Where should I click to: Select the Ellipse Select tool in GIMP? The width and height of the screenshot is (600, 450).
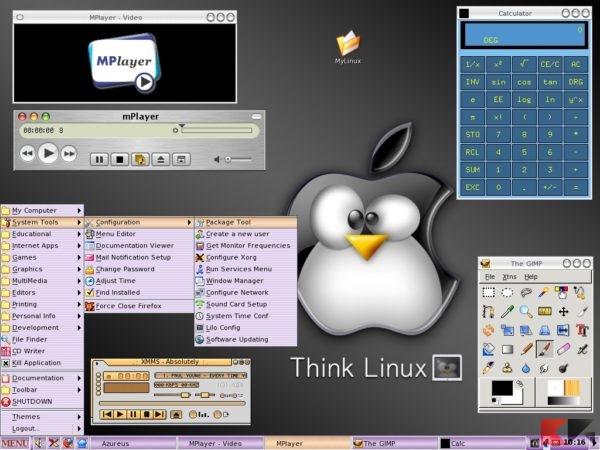[507, 293]
